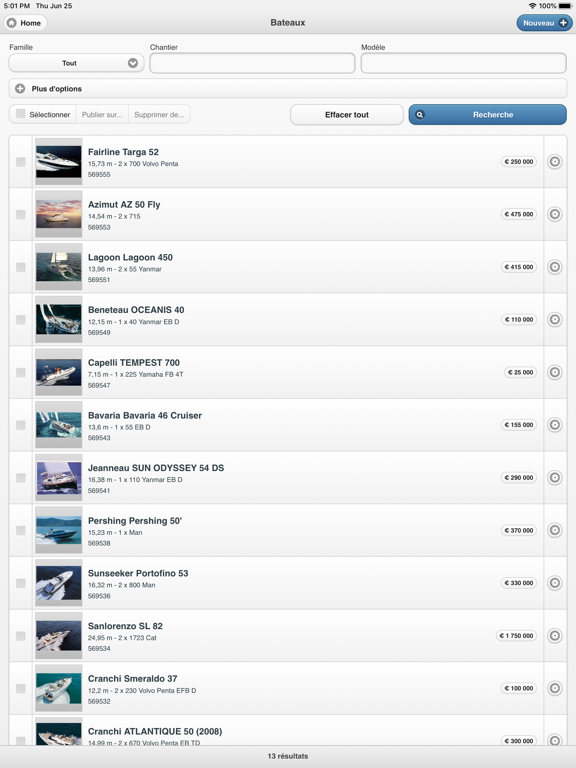Click the € 370 000 price tag
This screenshot has width=576, height=768.
point(519,530)
